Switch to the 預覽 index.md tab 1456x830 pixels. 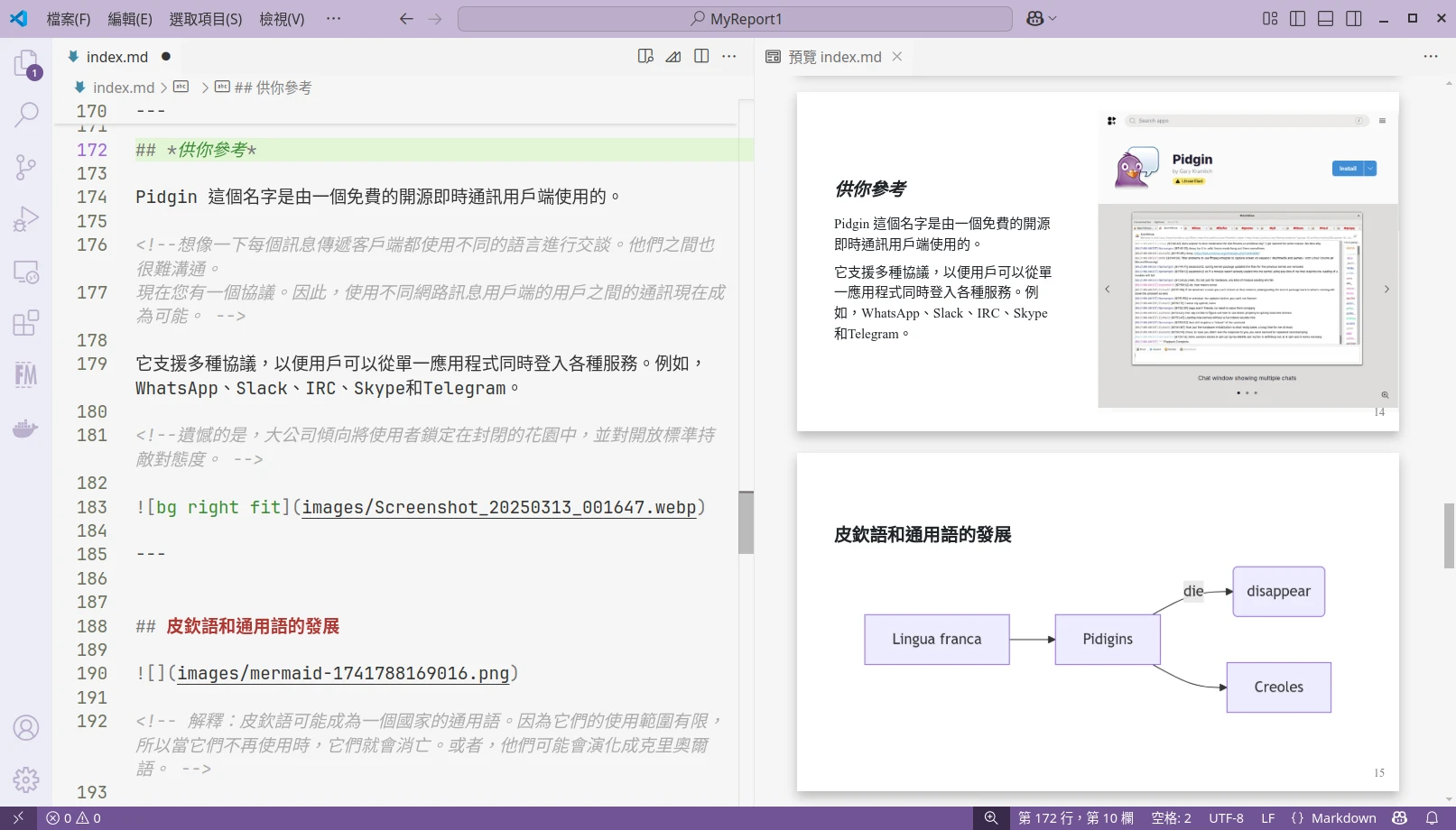tap(834, 57)
